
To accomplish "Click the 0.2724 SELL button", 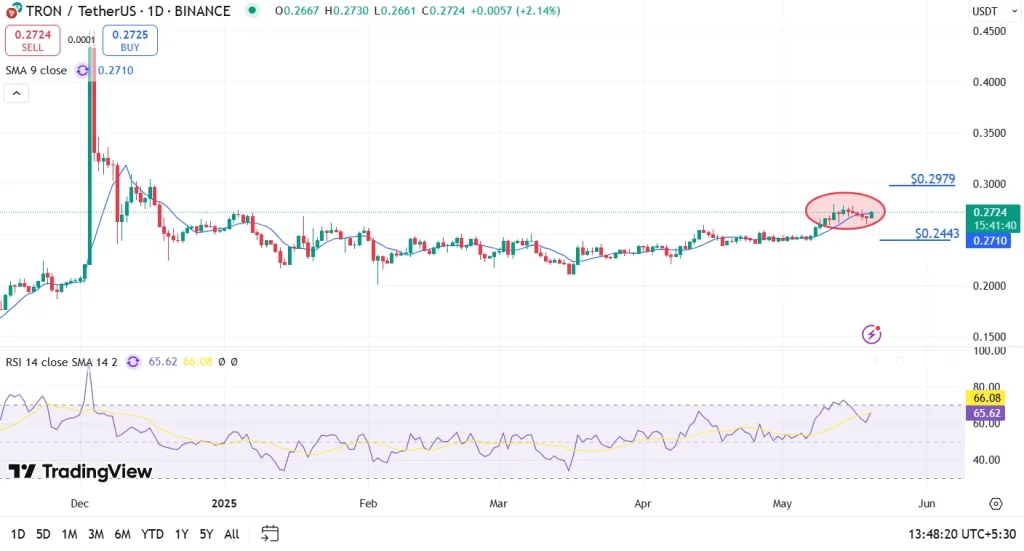I will click(x=33, y=40).
